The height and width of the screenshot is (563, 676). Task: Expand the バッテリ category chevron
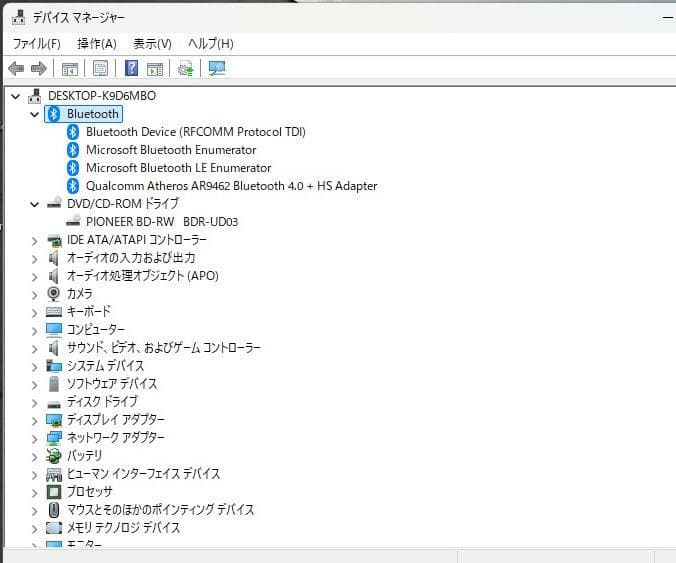point(34,457)
